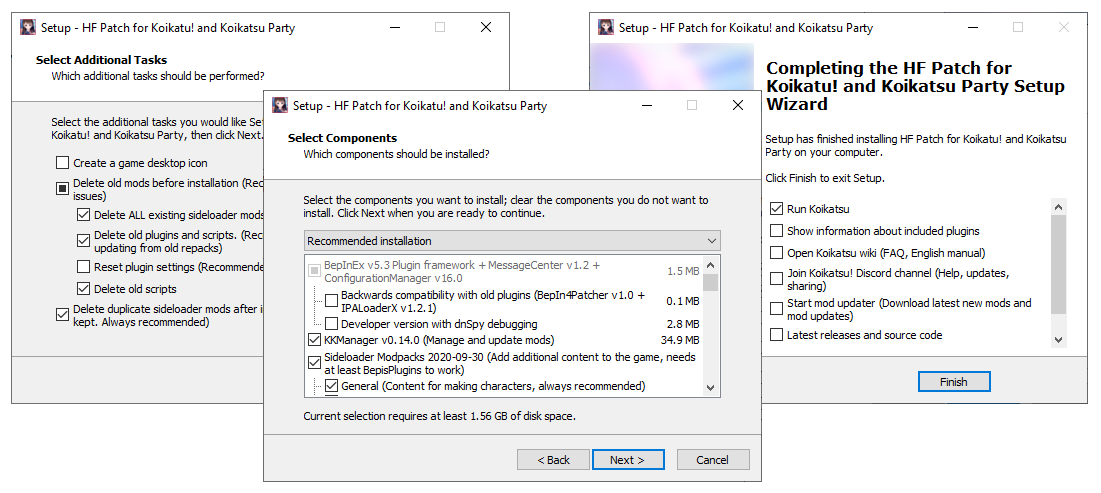Click the Next button
This screenshot has width=1101, height=493.
click(628, 460)
